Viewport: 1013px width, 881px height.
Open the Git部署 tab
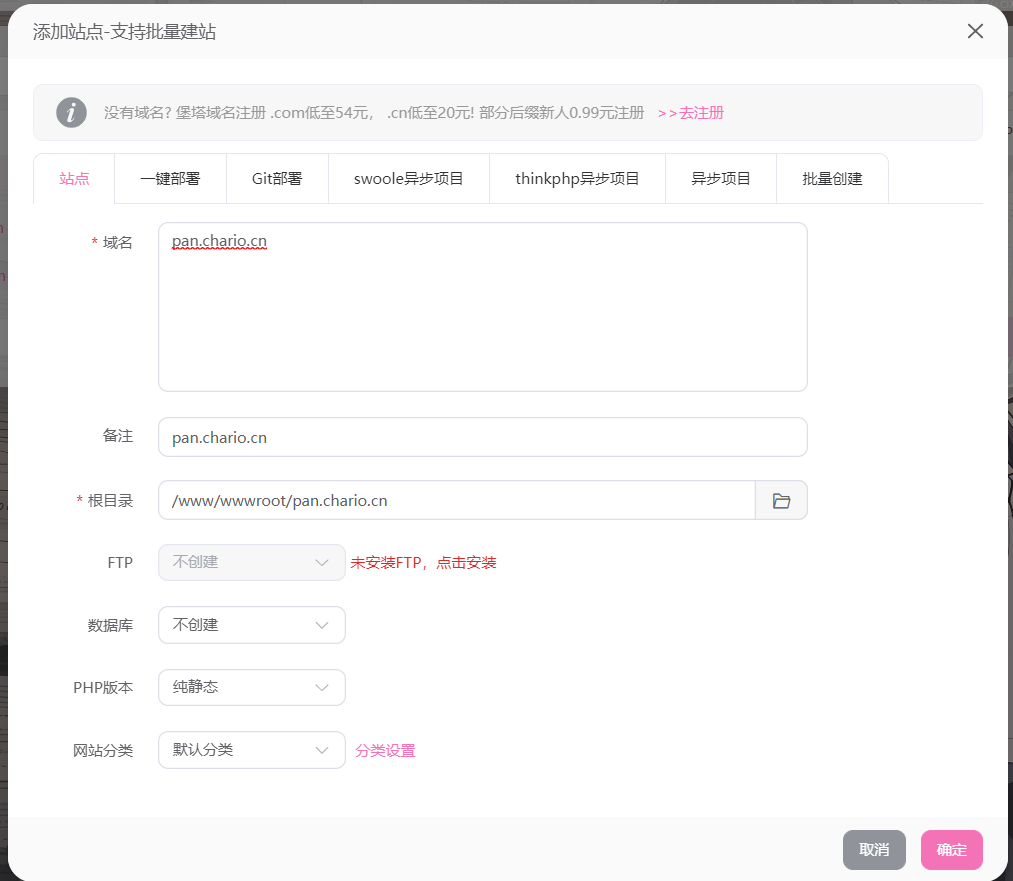coord(277,178)
